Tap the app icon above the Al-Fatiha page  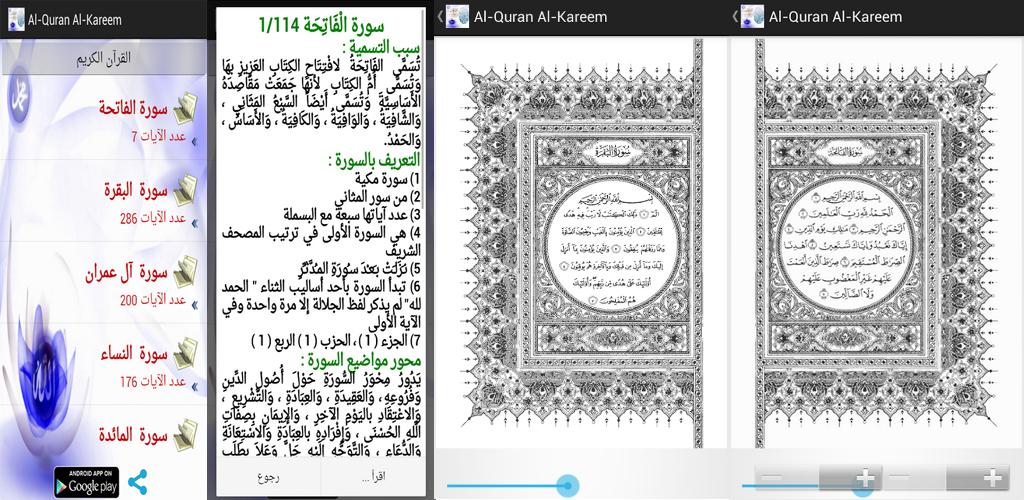[x=752, y=16]
